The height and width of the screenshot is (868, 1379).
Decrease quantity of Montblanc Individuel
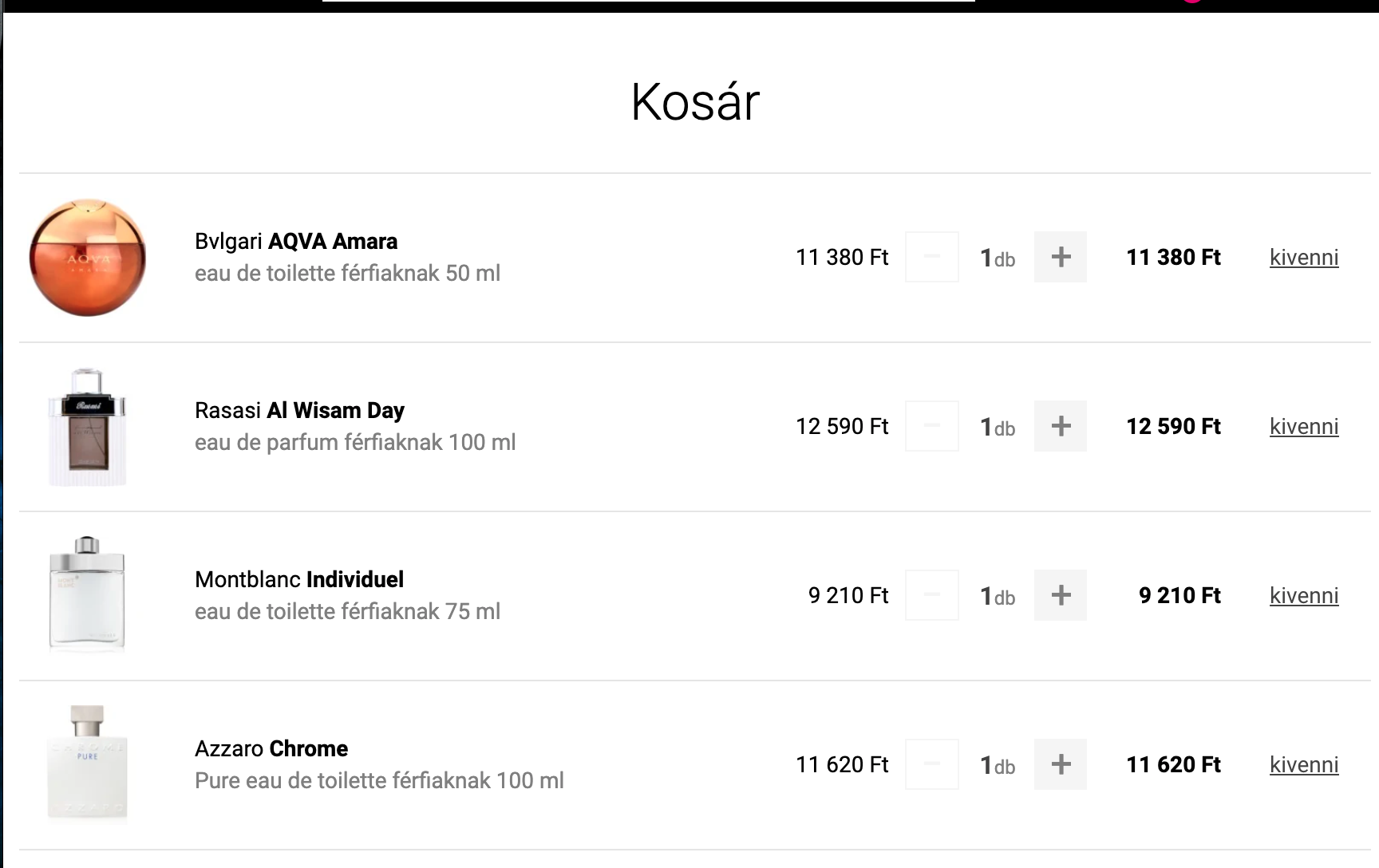click(x=931, y=595)
